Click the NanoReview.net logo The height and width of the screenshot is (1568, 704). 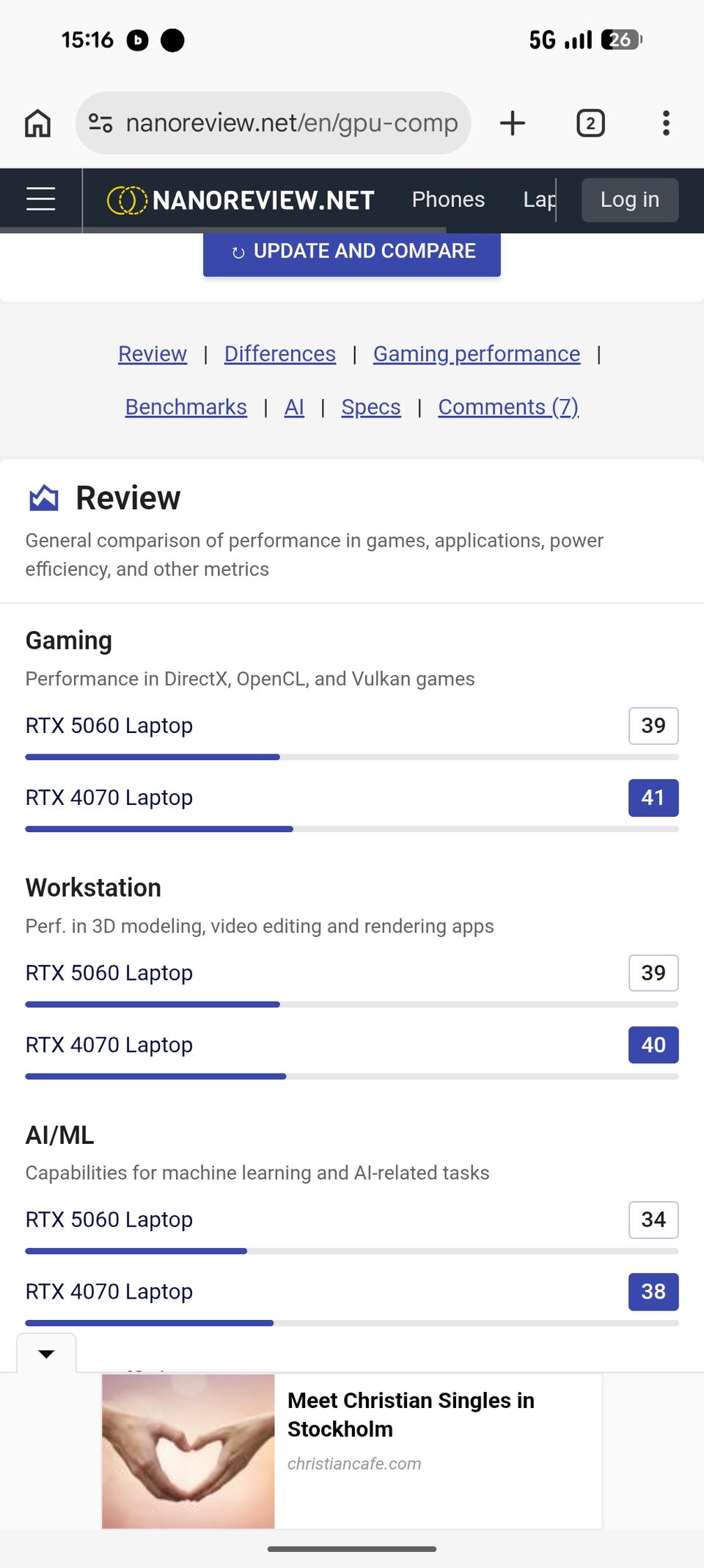pos(241,200)
